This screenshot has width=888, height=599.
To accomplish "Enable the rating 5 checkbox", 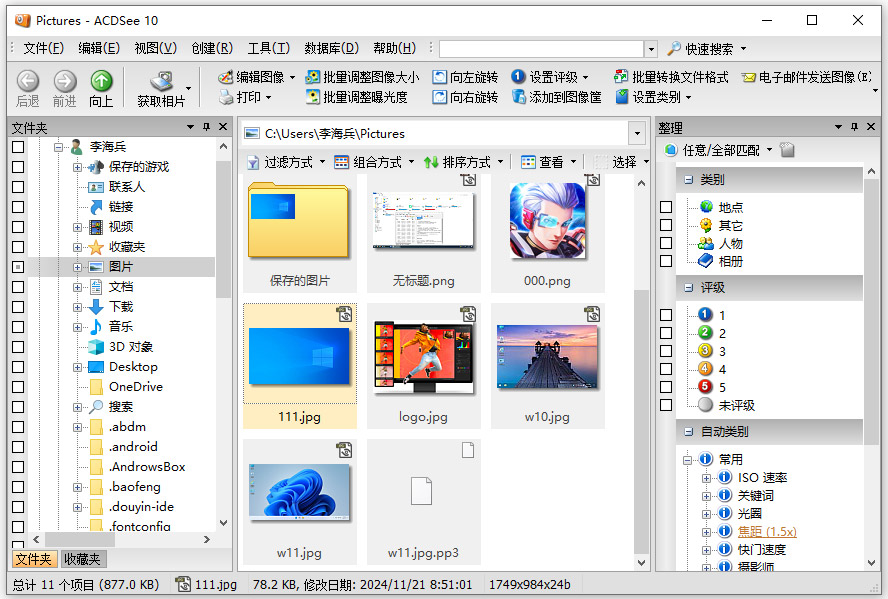I will [666, 387].
